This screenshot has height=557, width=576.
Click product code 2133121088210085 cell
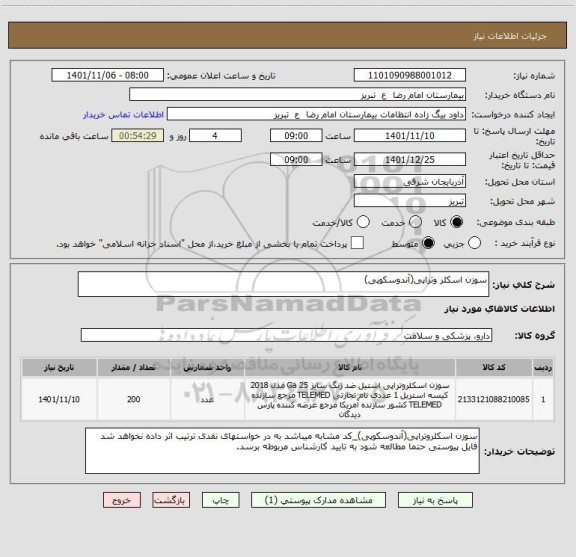tap(494, 399)
